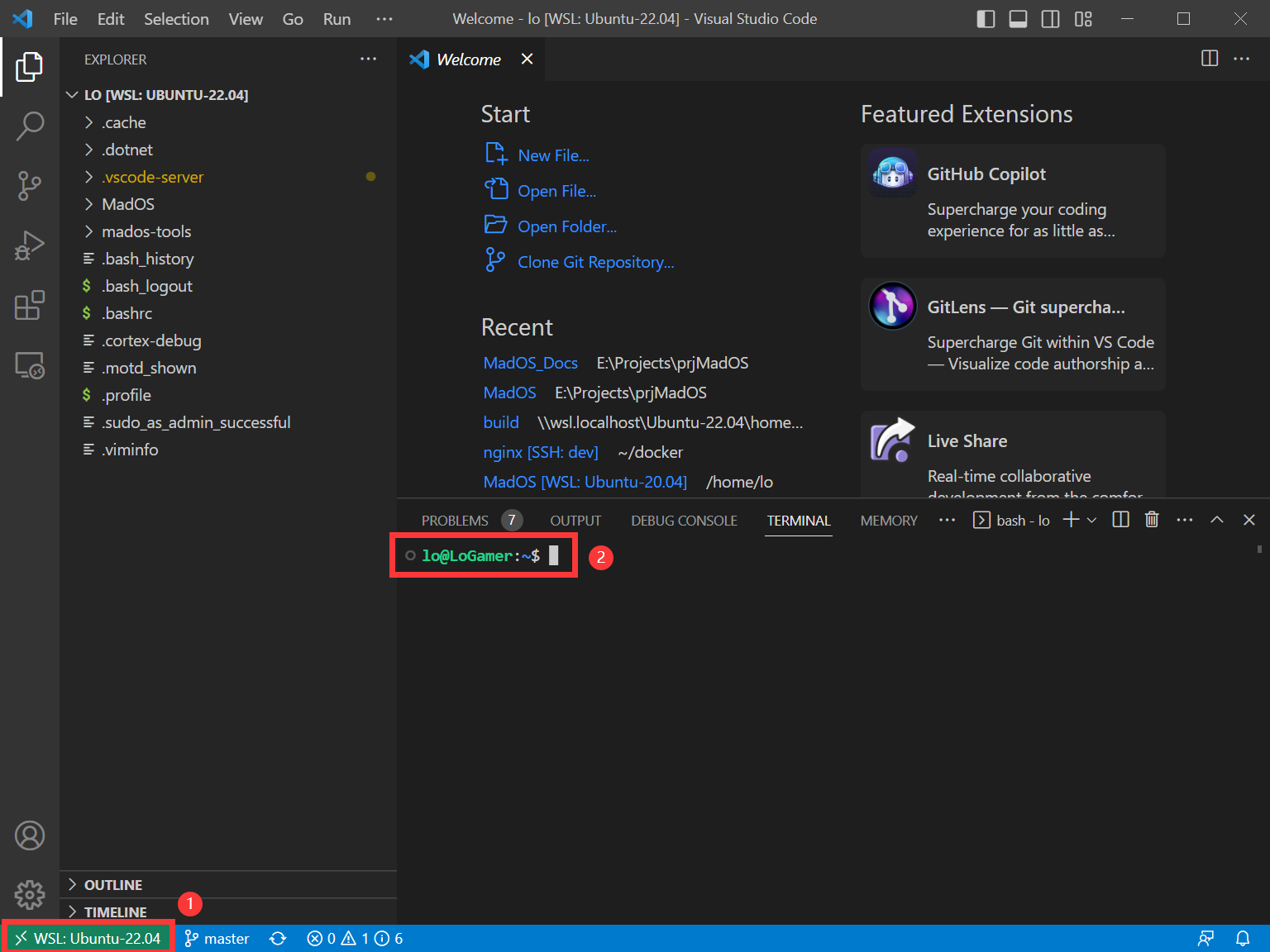Screen dimensions: 1270x952
Task: Open terminal panel more actions menu
Action: click(x=1184, y=520)
